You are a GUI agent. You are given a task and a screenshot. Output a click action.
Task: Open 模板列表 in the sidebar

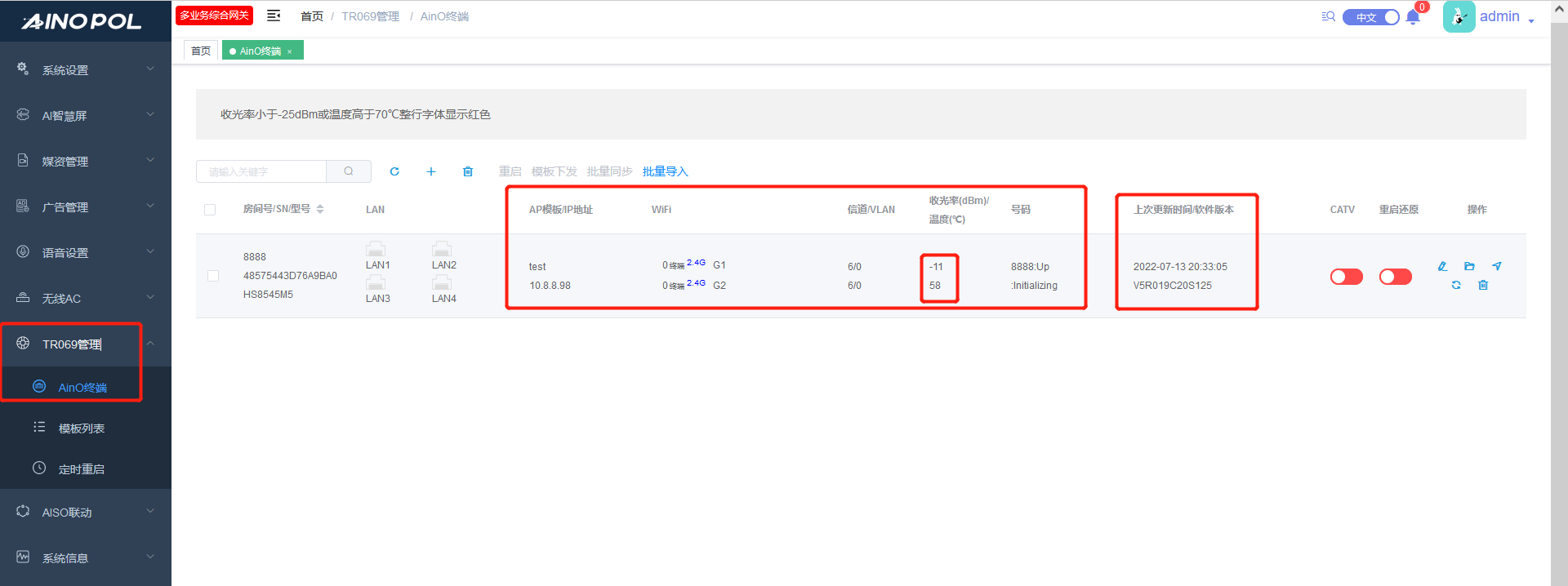pyautogui.click(x=81, y=428)
